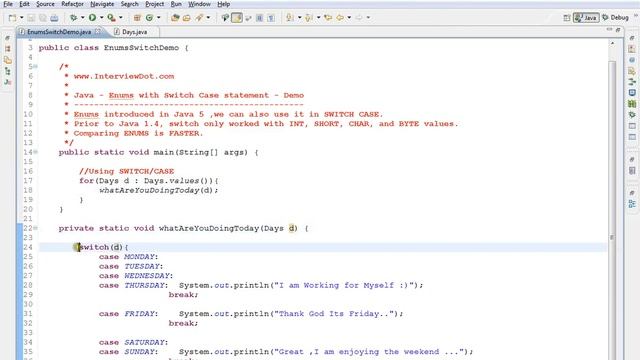Collapse whatAreYouDoingToday method at line 22

pyautogui.click(x=36, y=228)
